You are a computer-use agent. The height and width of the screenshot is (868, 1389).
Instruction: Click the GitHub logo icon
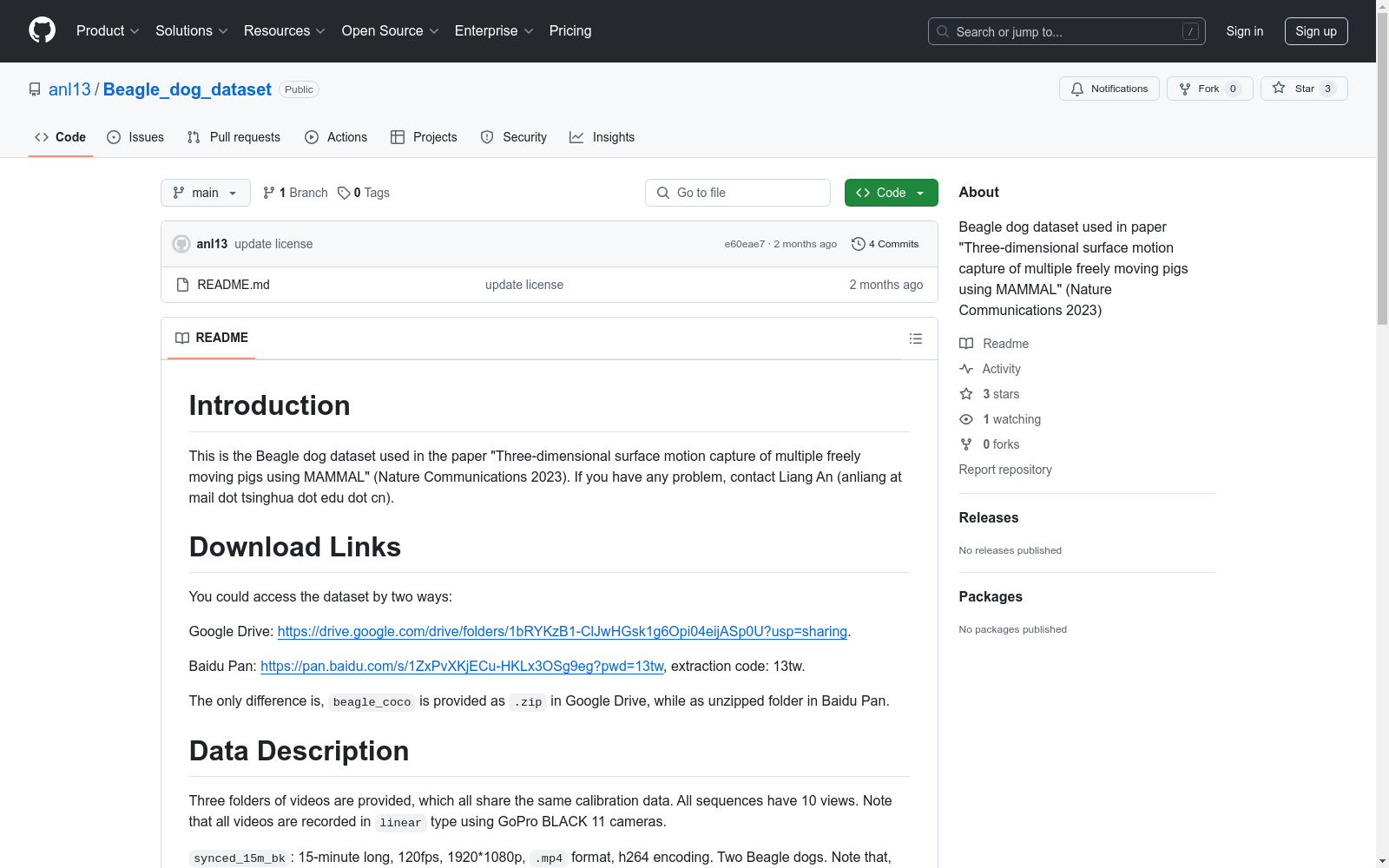(42, 30)
